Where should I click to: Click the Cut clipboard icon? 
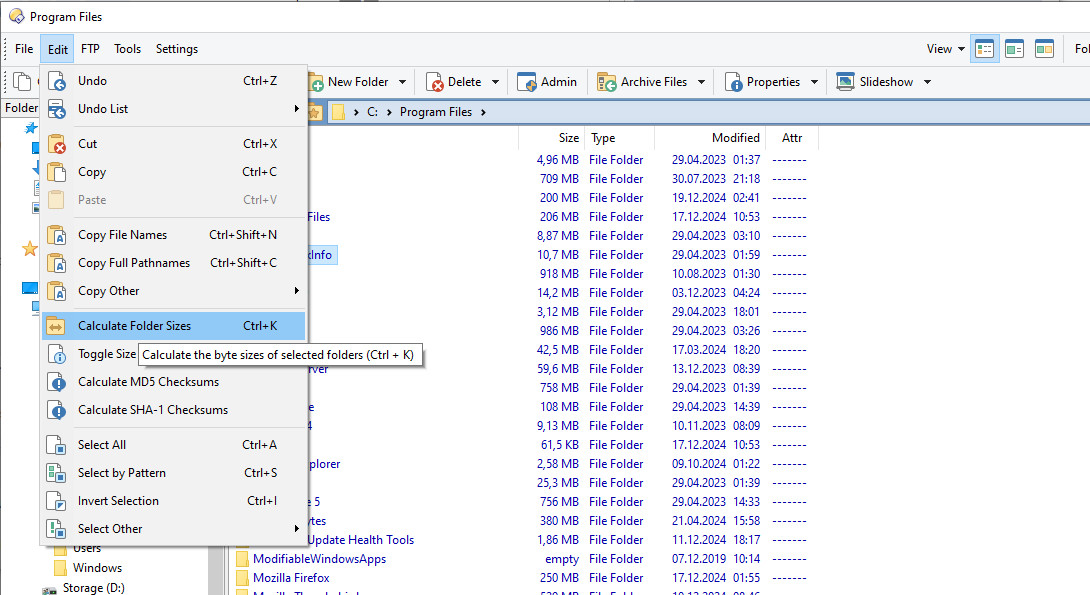click(x=57, y=144)
